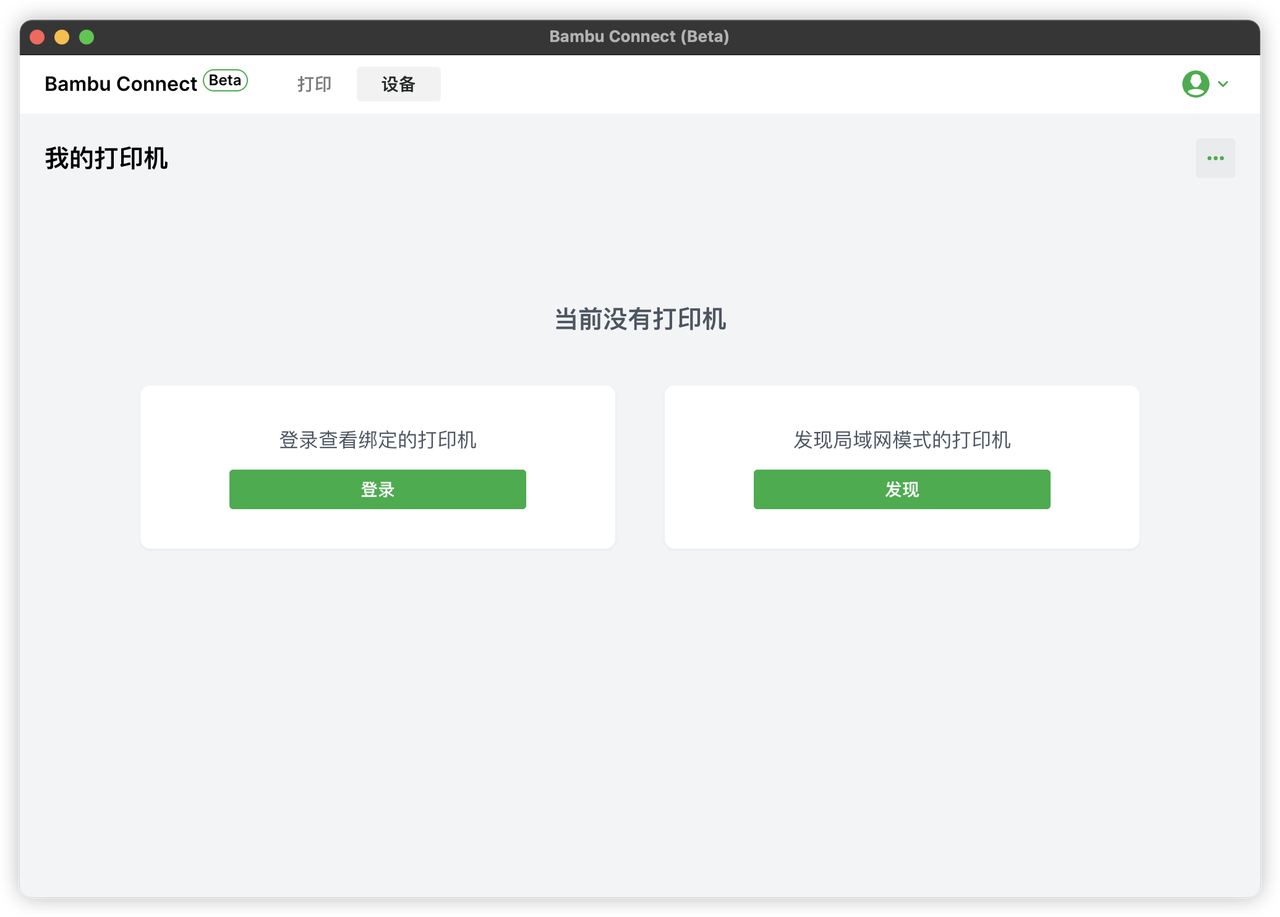The image size is (1280, 917).
Task: Click the green 登录 button
Action: [377, 490]
